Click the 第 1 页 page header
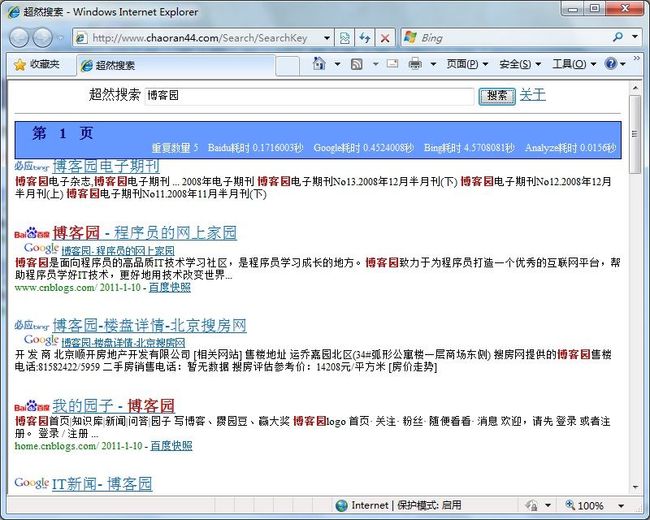This screenshot has width=650, height=520. [63, 133]
